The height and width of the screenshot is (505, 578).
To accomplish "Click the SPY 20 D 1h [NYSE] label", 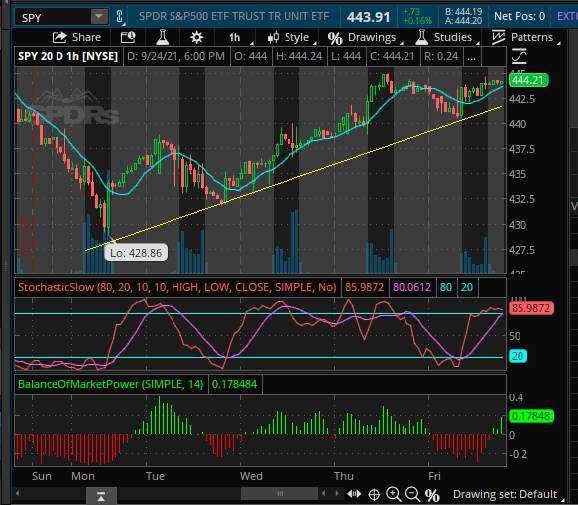I will pyautogui.click(x=68, y=56).
